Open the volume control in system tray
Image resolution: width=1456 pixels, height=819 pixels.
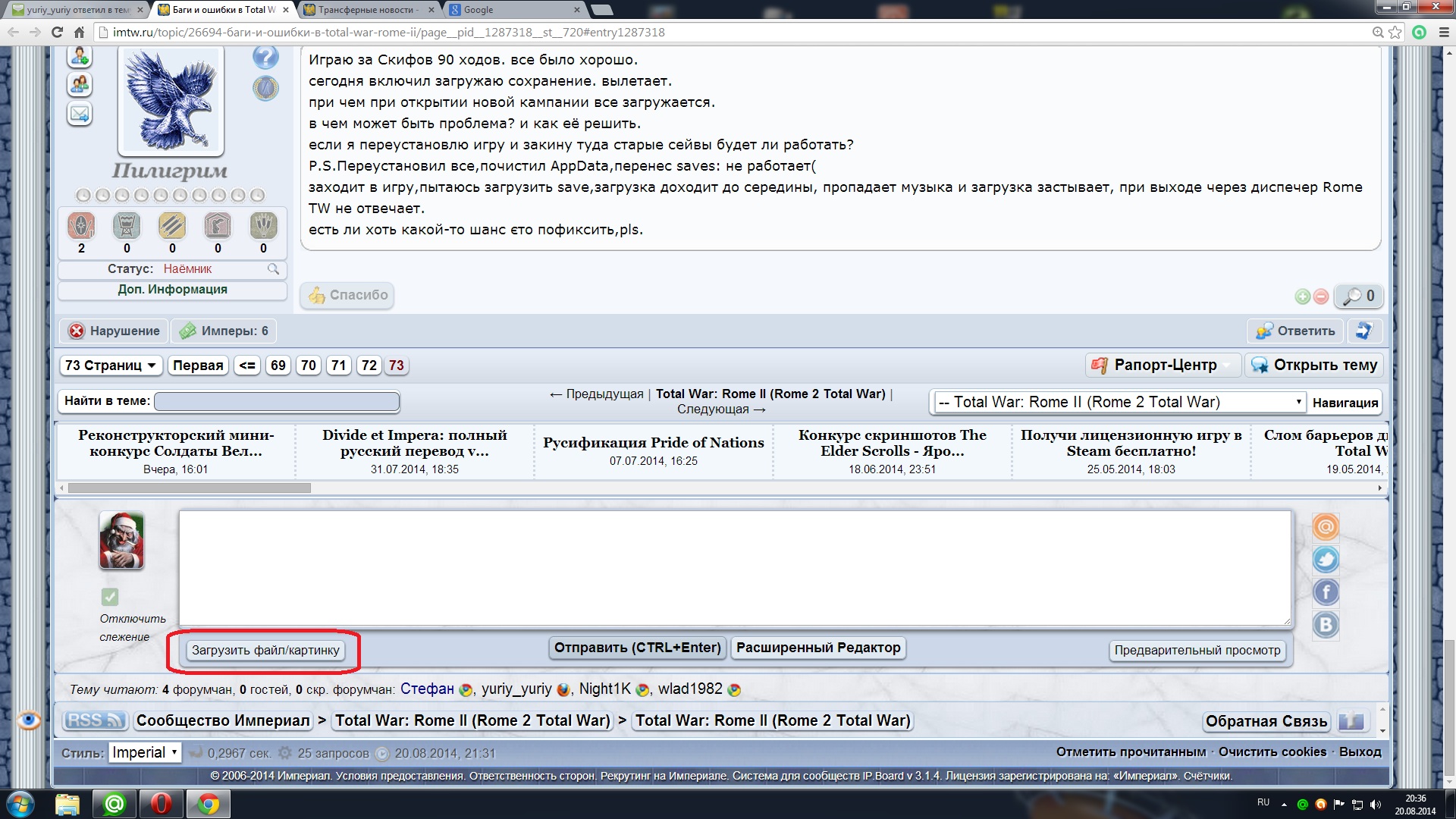tap(1376, 805)
